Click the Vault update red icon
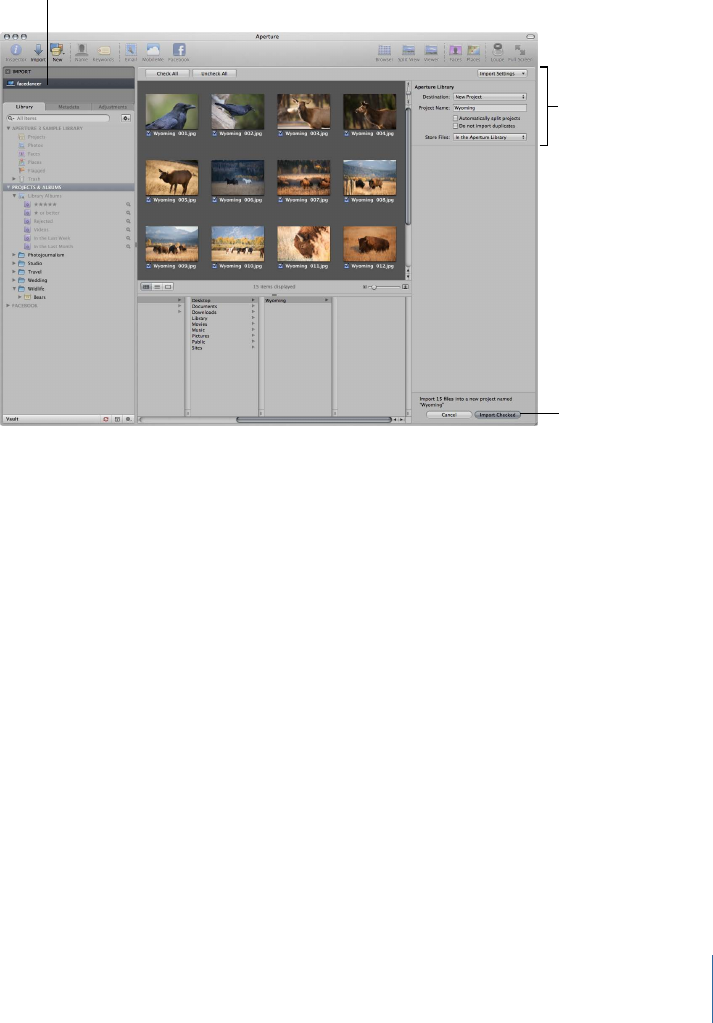 tap(106, 419)
